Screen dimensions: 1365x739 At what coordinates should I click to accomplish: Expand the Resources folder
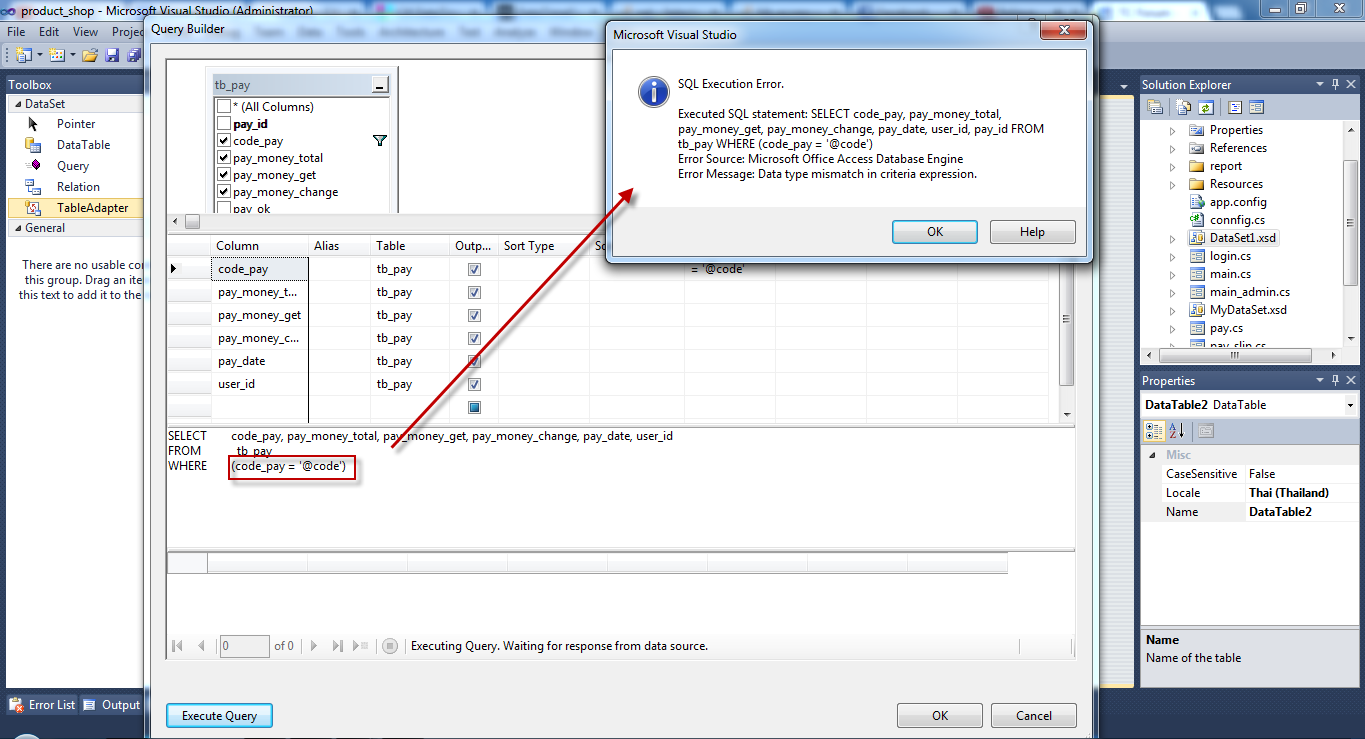[x=1173, y=184]
